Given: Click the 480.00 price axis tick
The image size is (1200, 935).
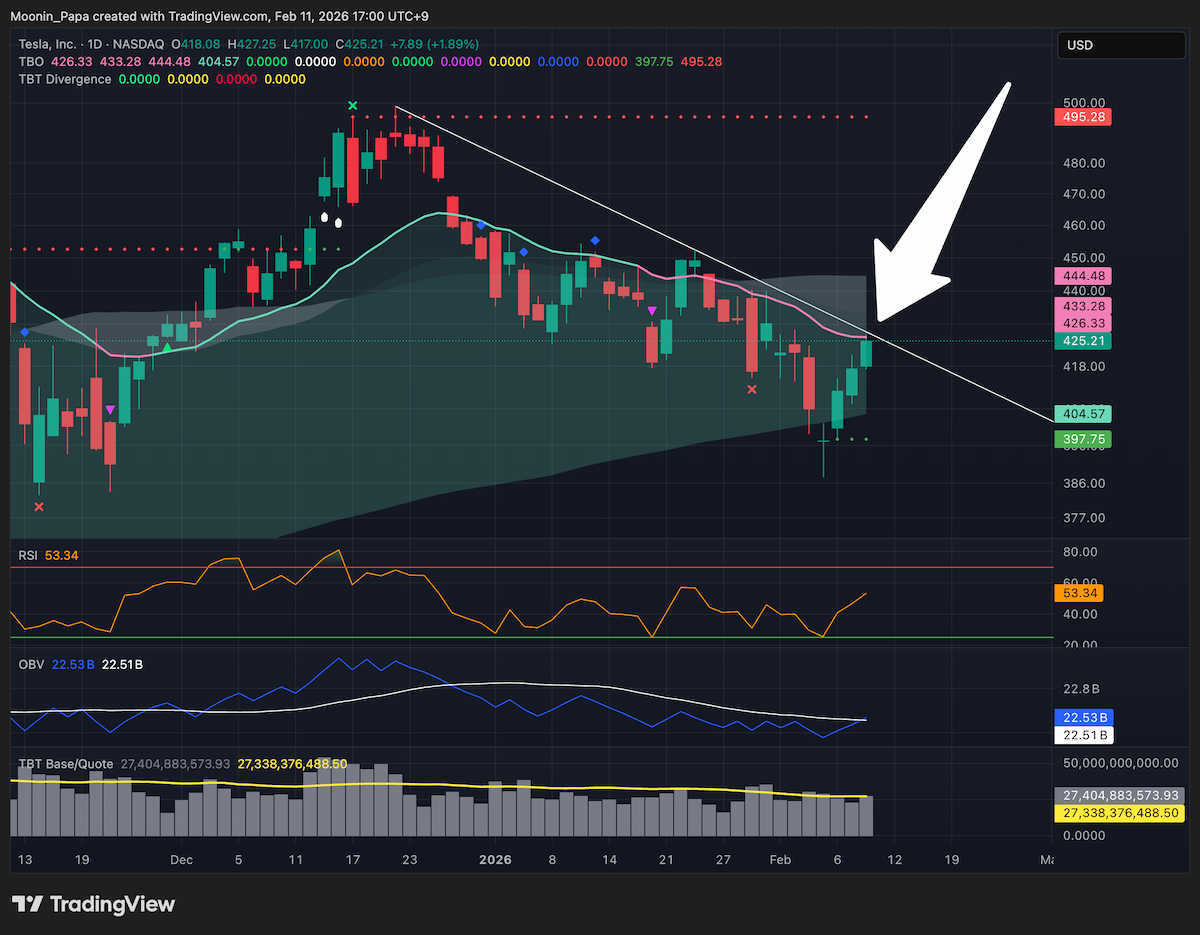Looking at the screenshot, I should 1084,163.
